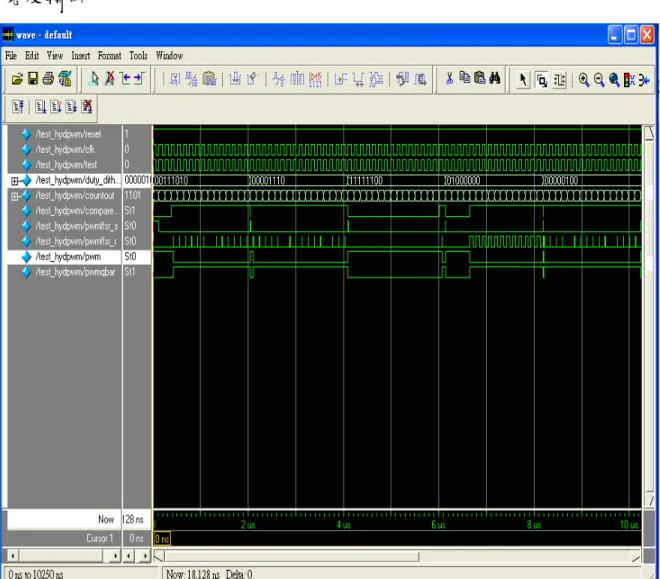Click the Cursor 1 time marker box
The height and width of the screenshot is (579, 660).
click(162, 539)
